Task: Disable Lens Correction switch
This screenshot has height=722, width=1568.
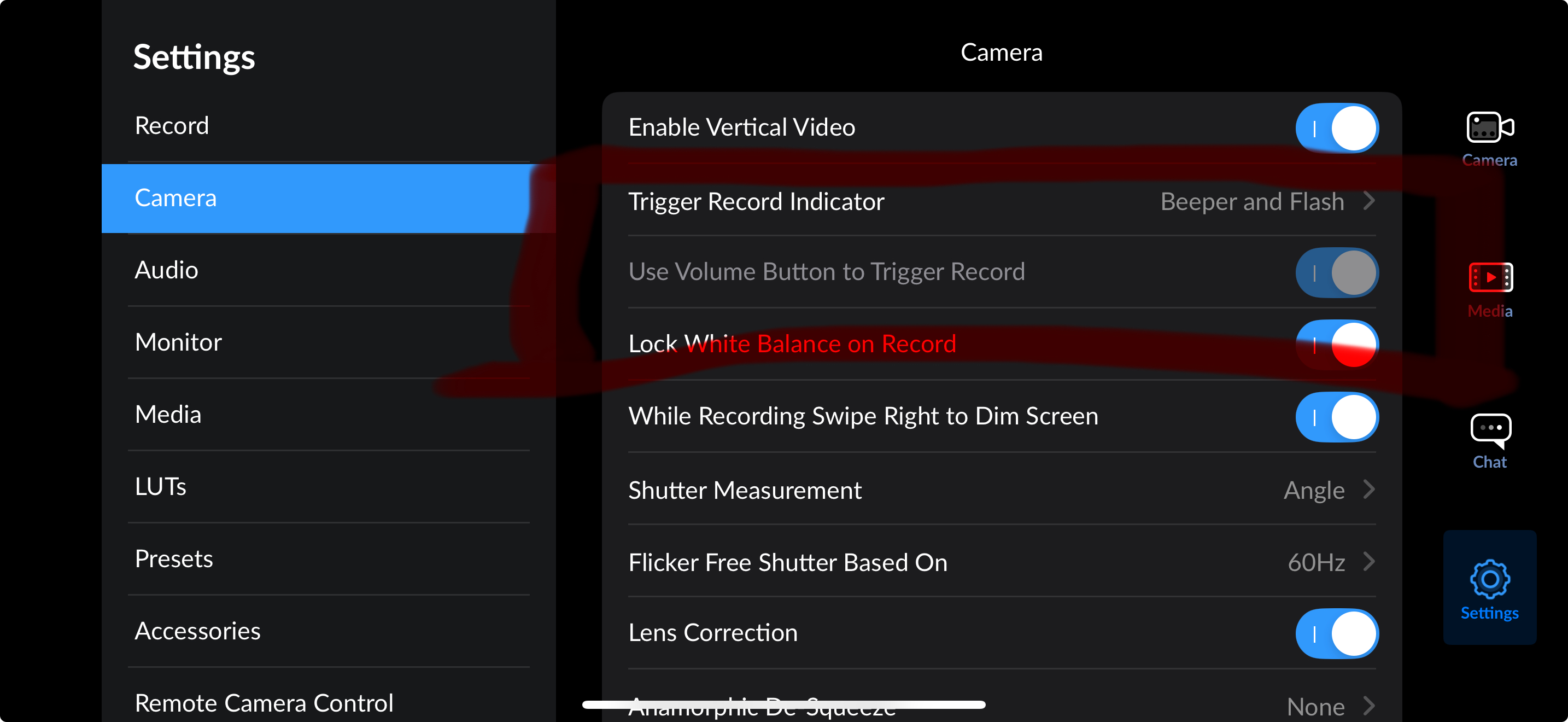Action: tap(1336, 633)
